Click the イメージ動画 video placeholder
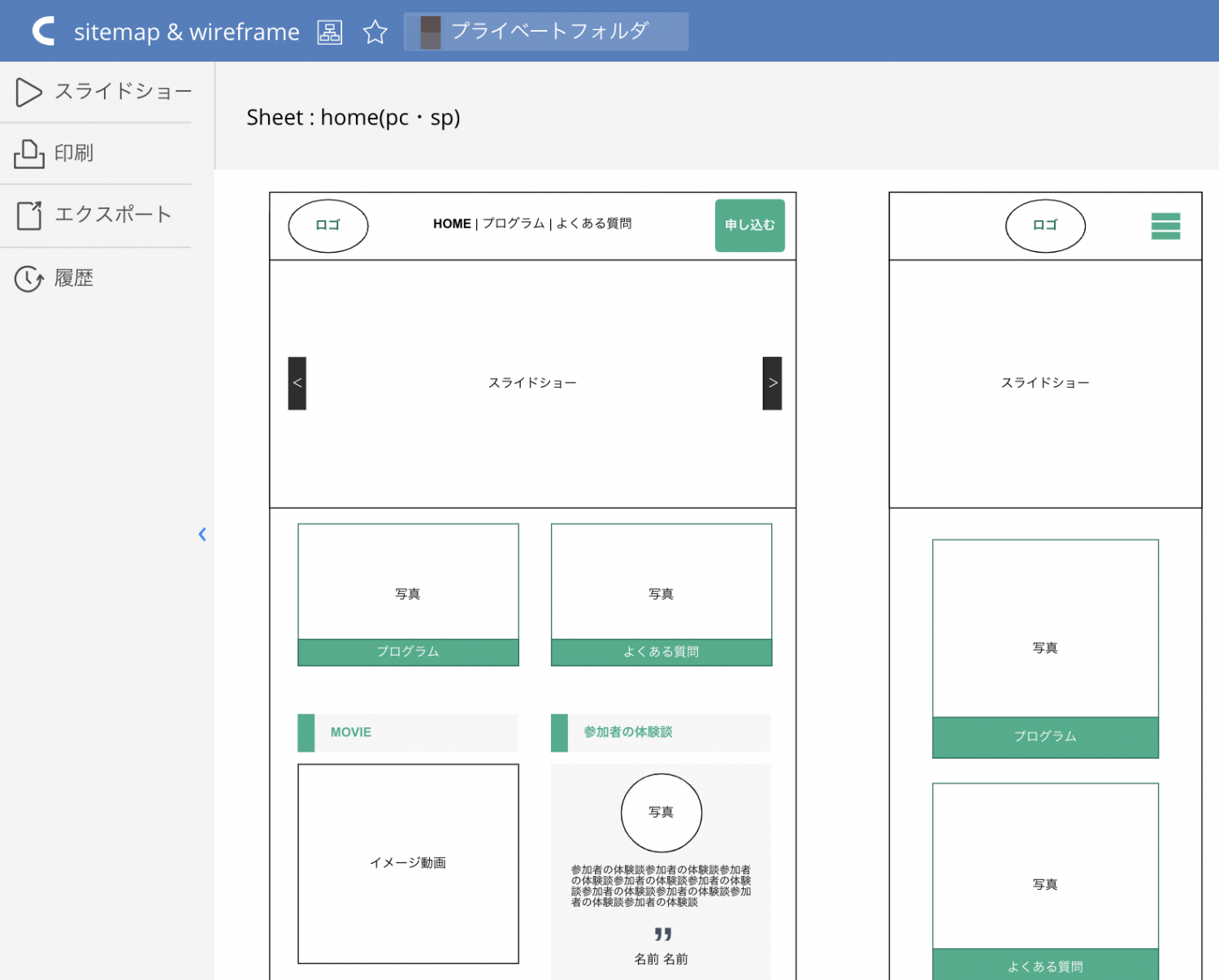Viewport: 1219px width, 980px height. (408, 863)
